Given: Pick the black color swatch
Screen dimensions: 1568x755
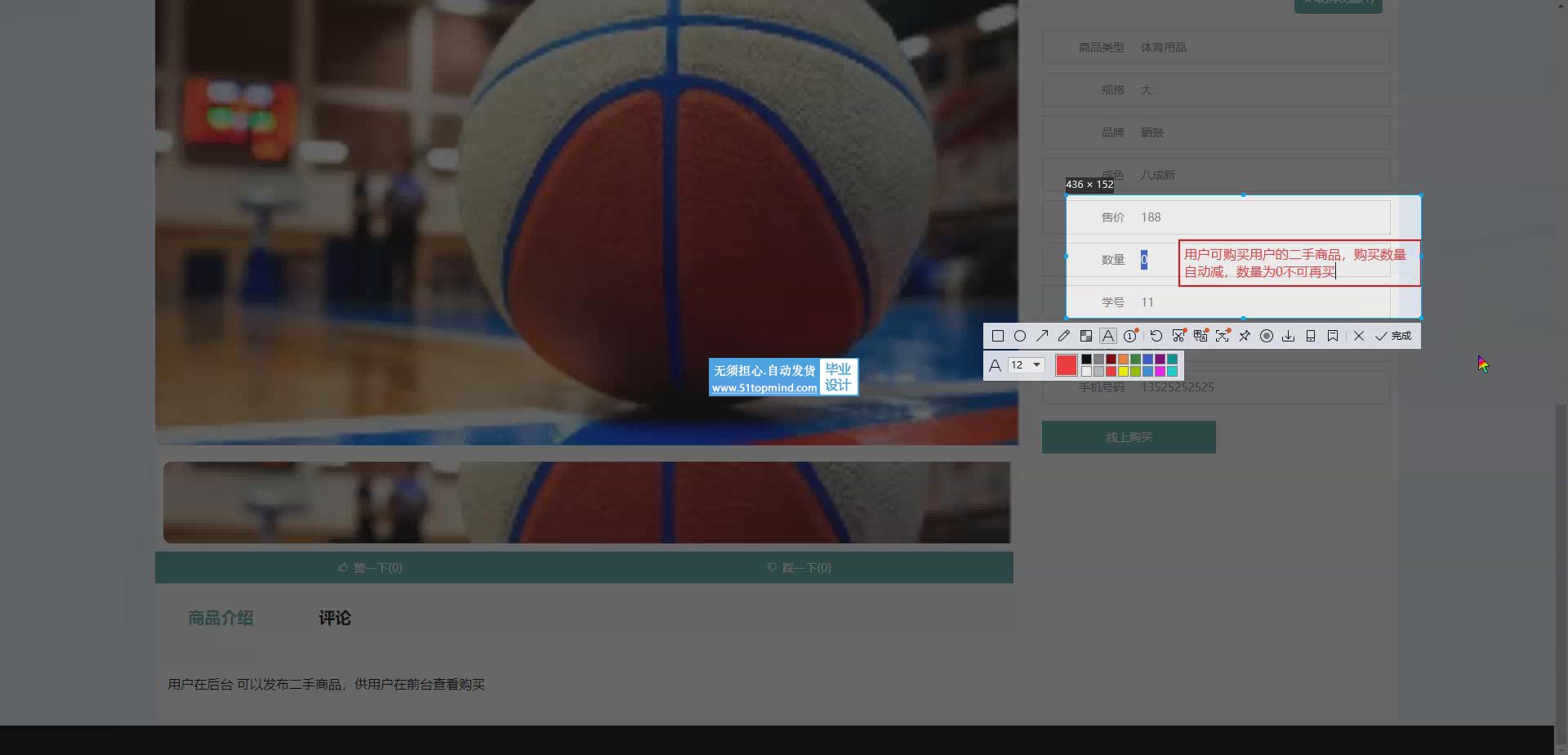Looking at the screenshot, I should click(1086, 360).
